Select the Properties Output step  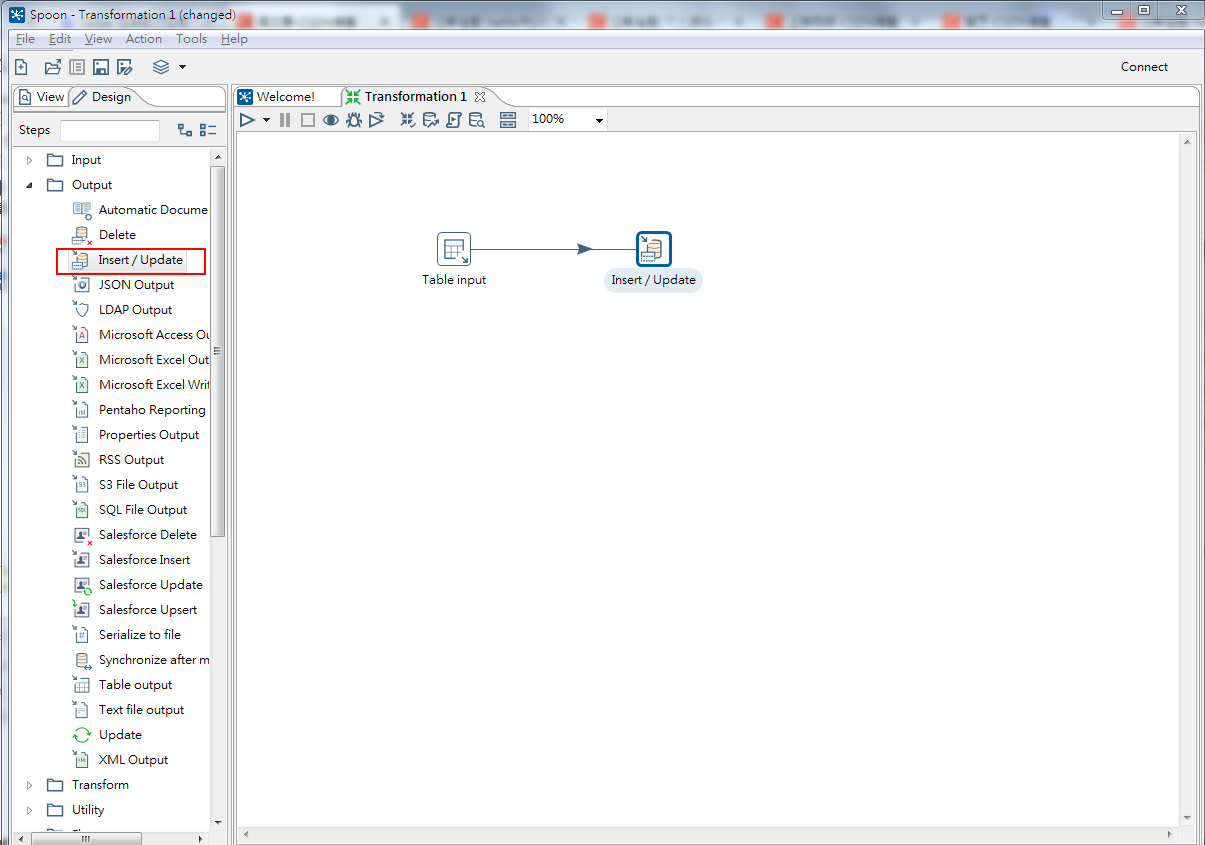pyautogui.click(x=136, y=435)
